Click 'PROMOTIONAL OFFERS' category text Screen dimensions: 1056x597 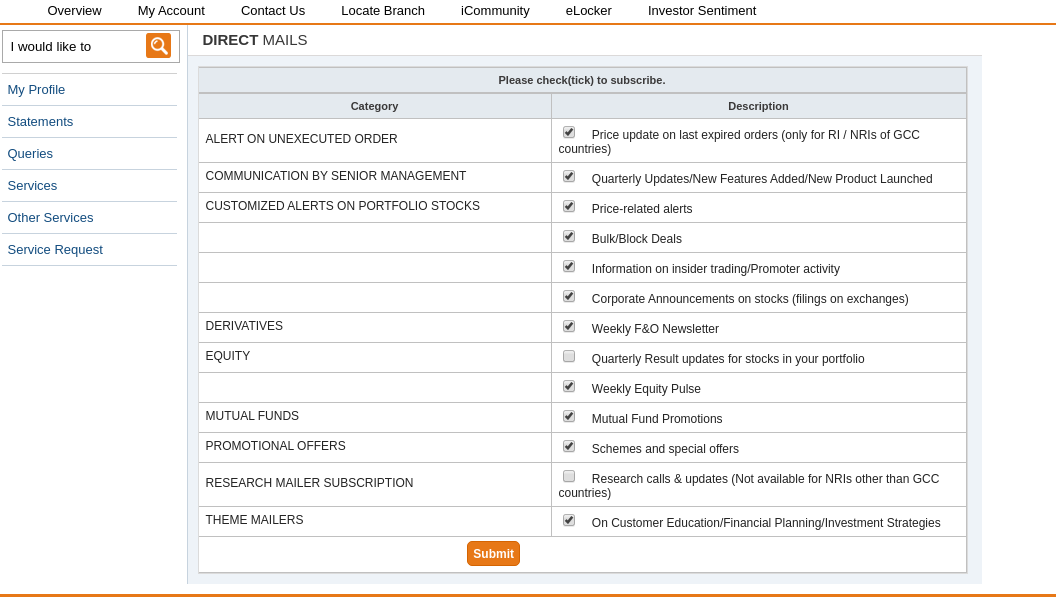(x=275, y=446)
